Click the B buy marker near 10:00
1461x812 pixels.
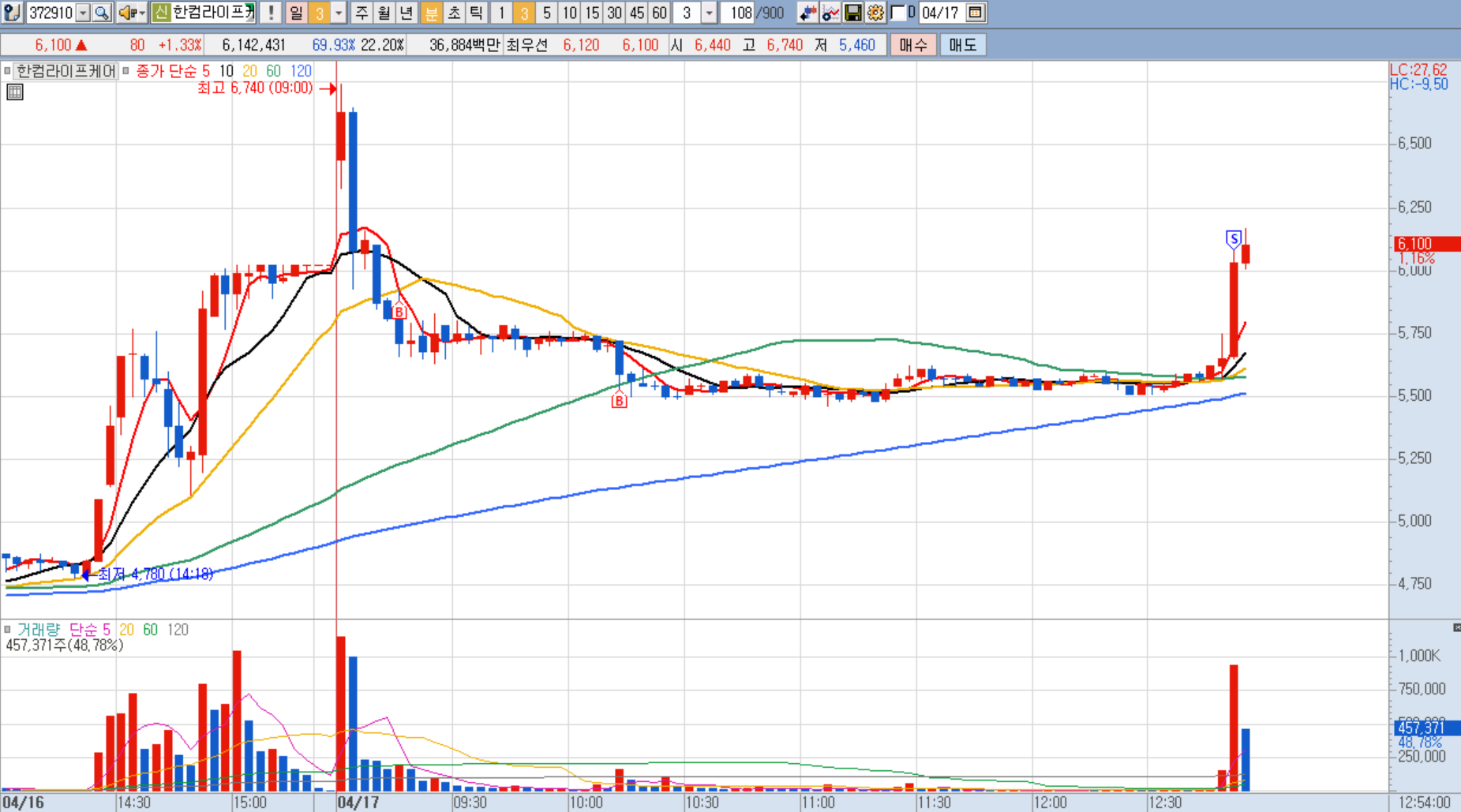point(620,401)
